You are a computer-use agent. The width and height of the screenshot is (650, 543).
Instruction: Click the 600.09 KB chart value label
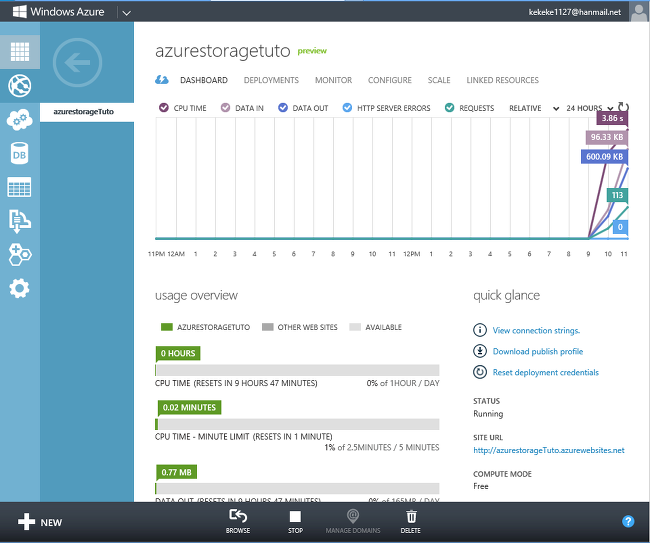pyautogui.click(x=604, y=157)
